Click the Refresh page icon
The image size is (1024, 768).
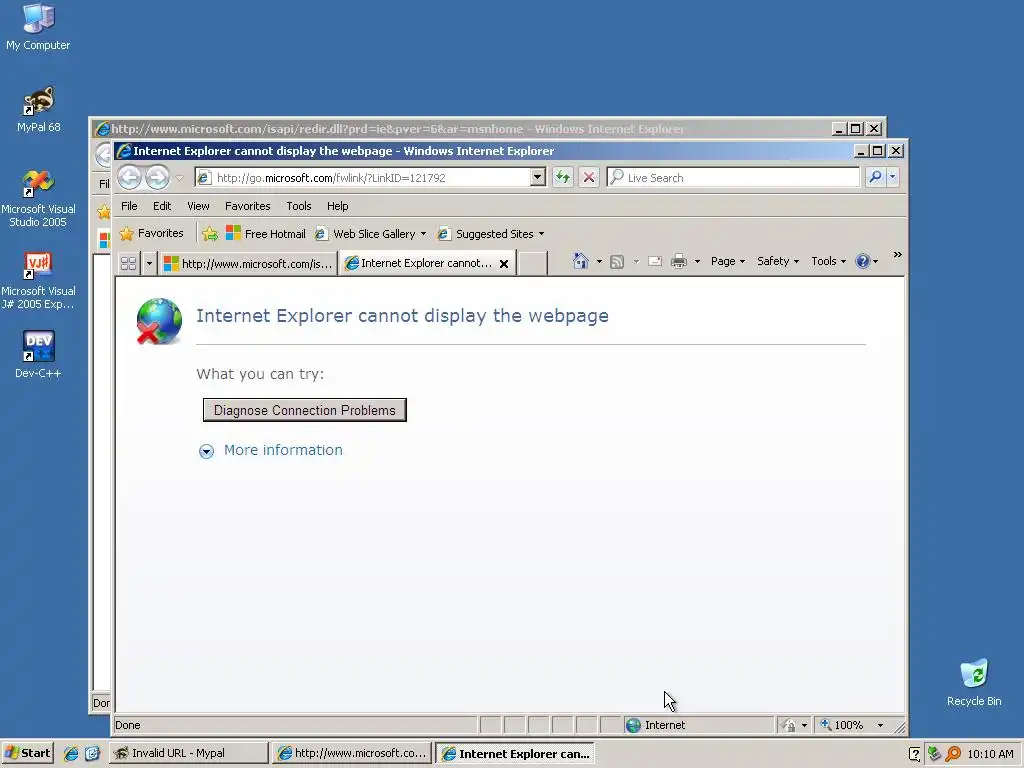(x=563, y=177)
